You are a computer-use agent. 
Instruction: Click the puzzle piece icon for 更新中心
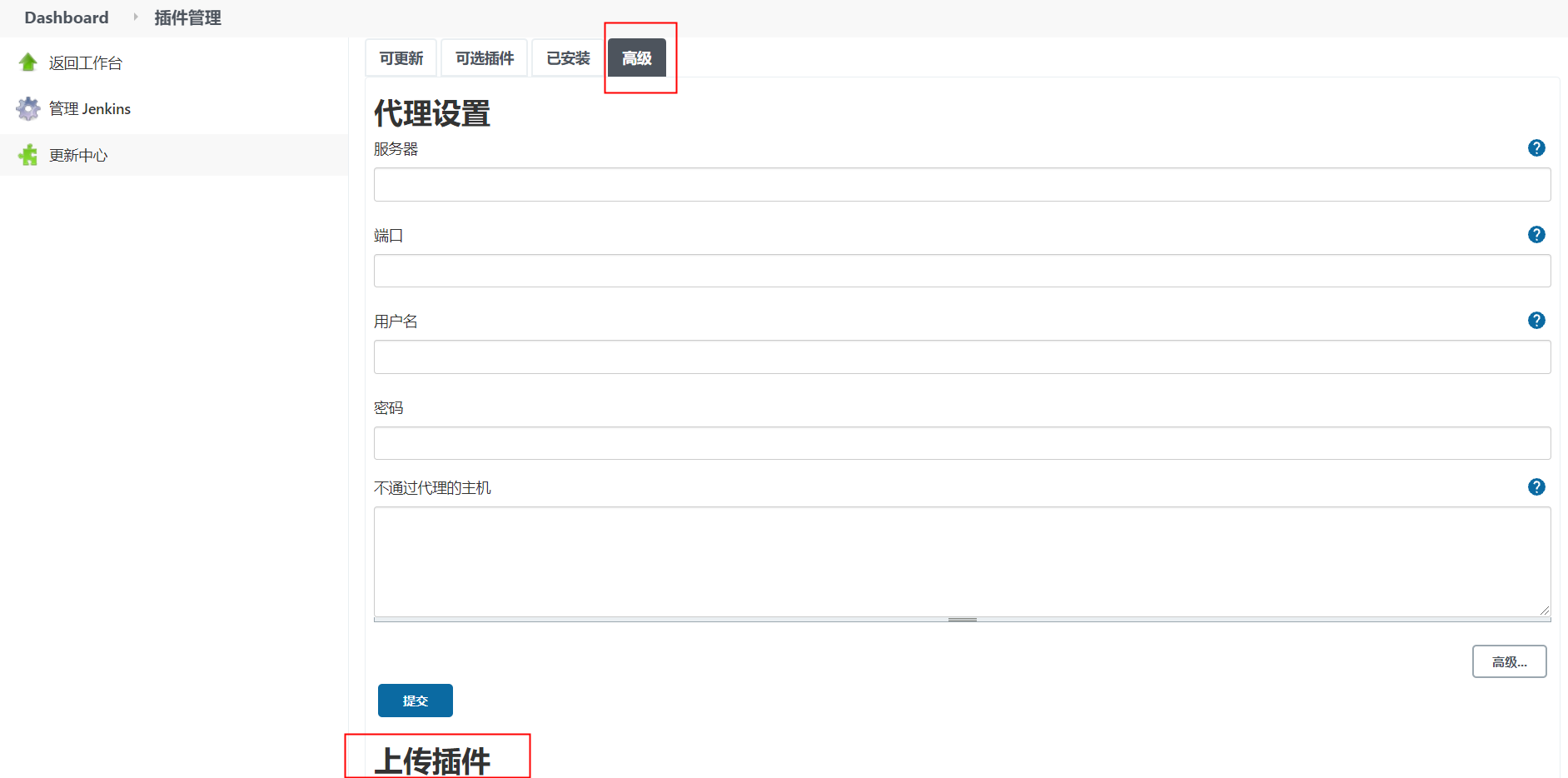(x=28, y=155)
